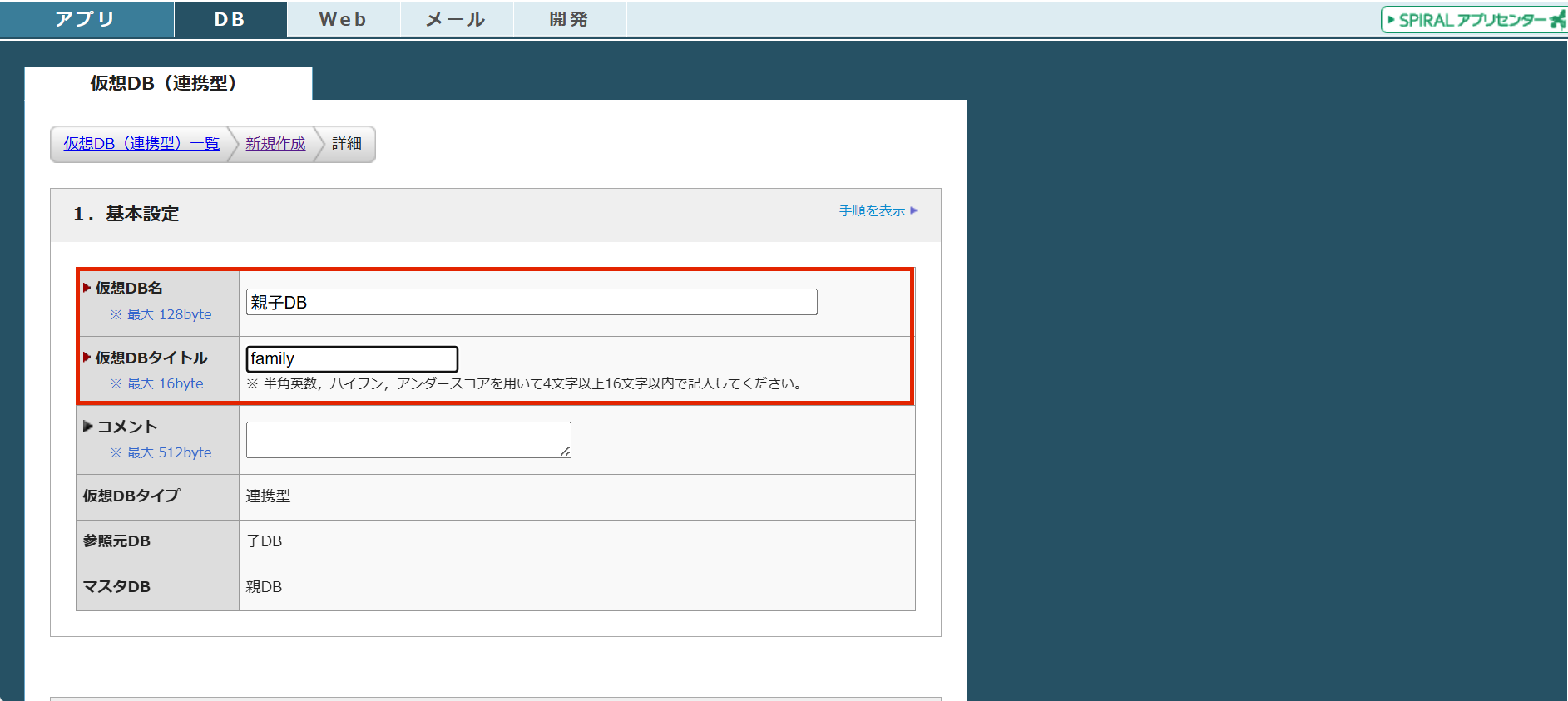Click into the コメント textarea

[x=408, y=440]
